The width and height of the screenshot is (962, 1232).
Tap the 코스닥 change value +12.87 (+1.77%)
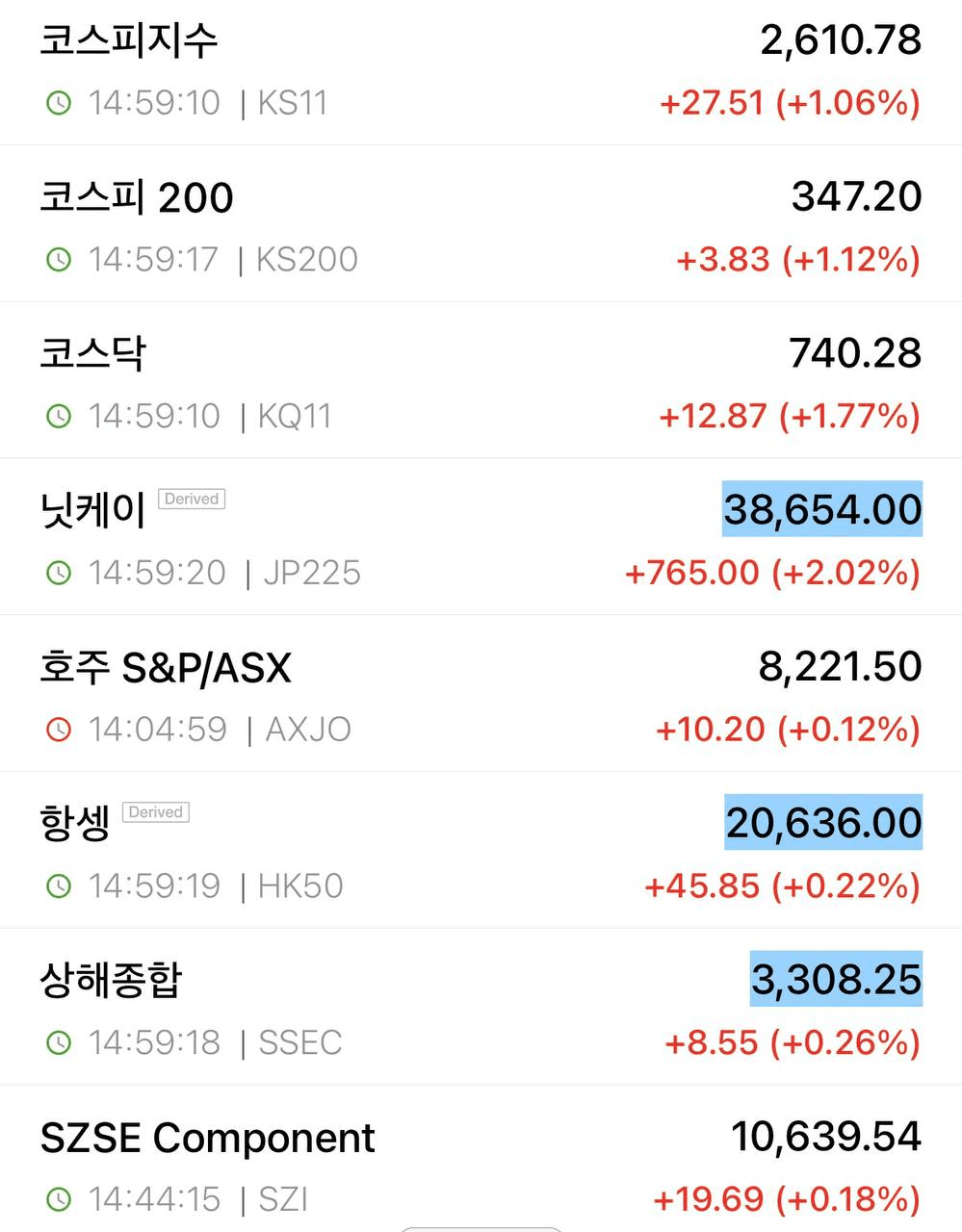790,416
